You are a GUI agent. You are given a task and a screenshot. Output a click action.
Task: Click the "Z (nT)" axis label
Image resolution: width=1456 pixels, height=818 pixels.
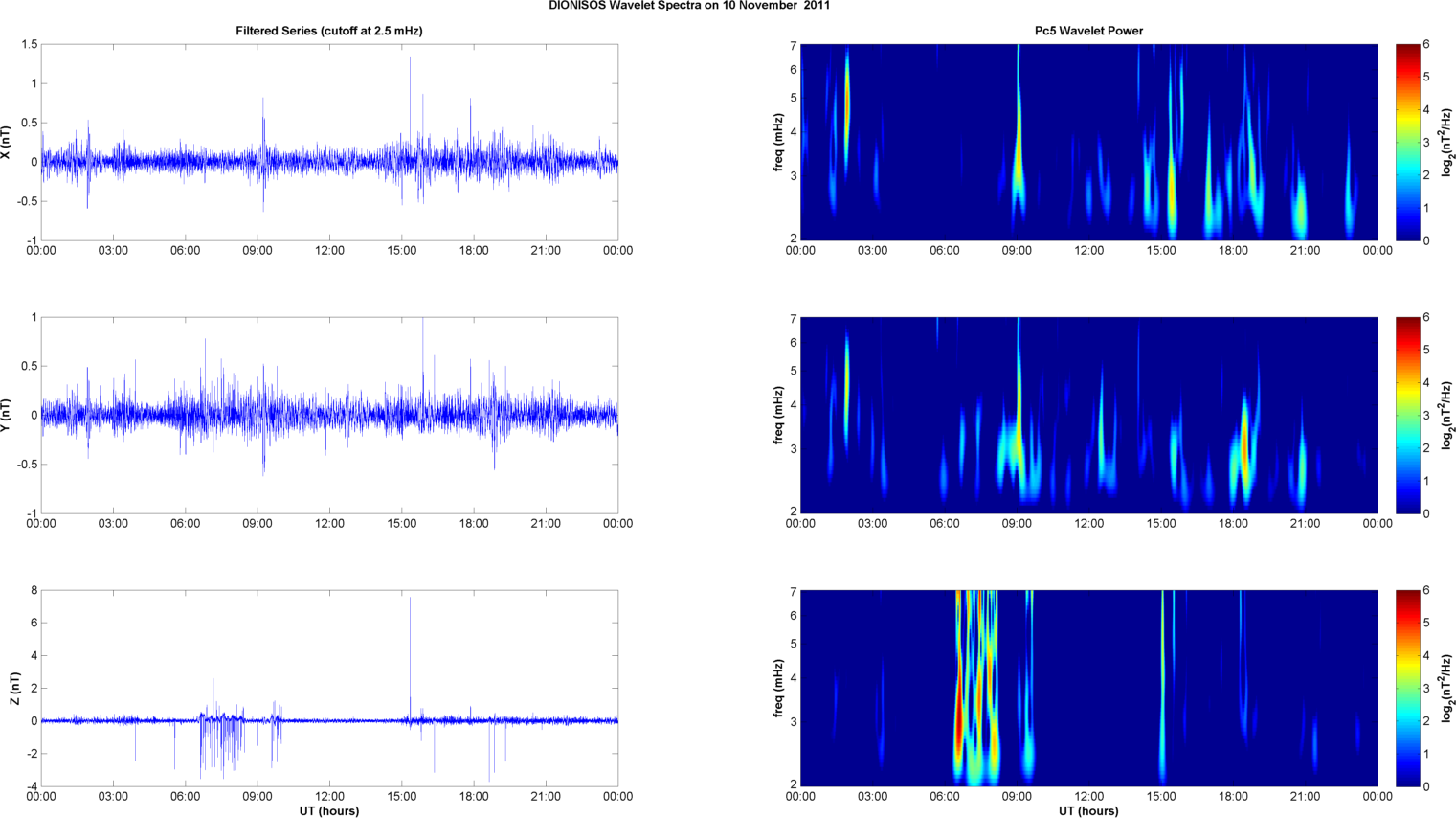coord(14,689)
